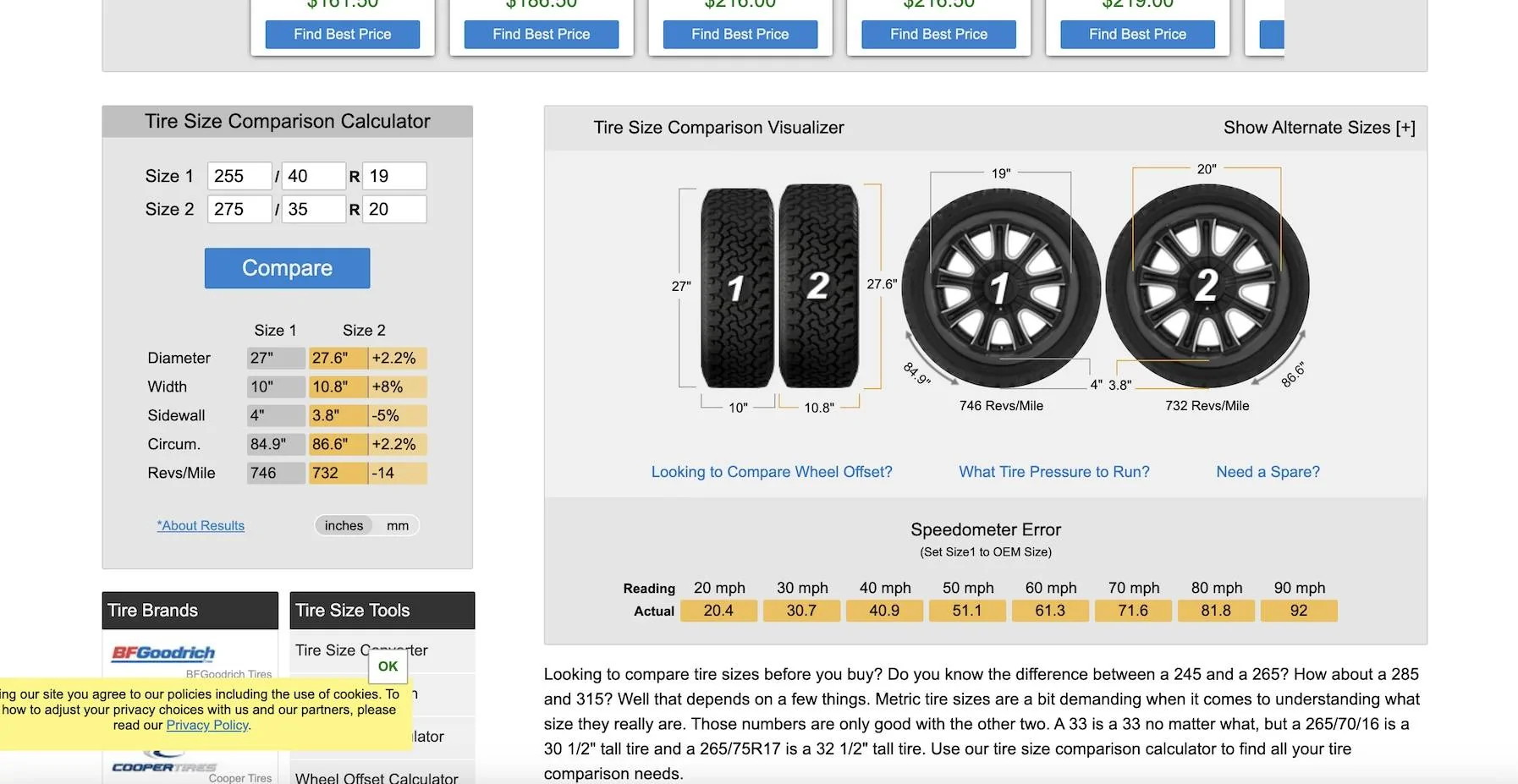The width and height of the screenshot is (1518, 784).
Task: Open the About Results link
Action: pyautogui.click(x=201, y=525)
